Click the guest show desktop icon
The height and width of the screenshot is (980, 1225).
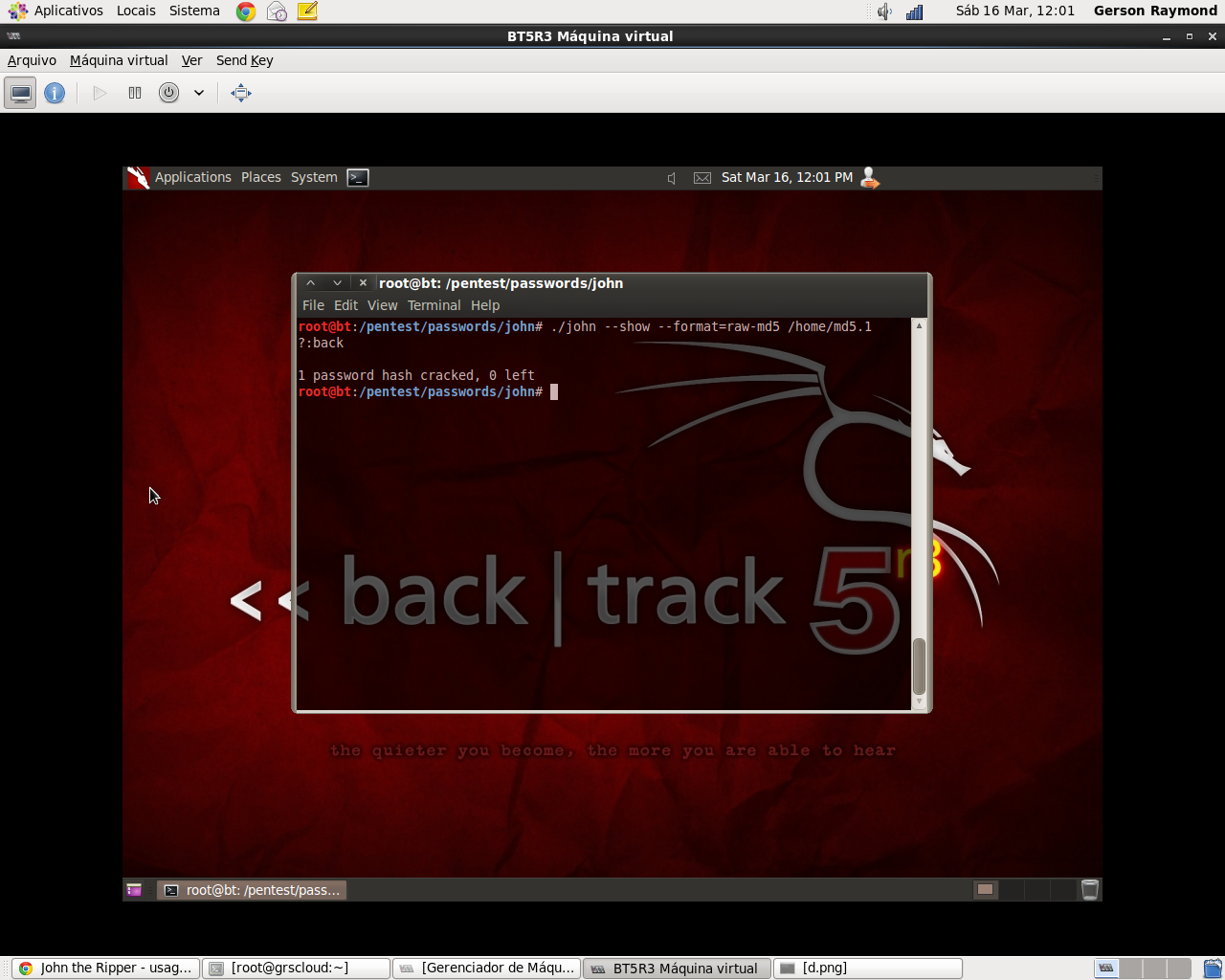tap(134, 890)
